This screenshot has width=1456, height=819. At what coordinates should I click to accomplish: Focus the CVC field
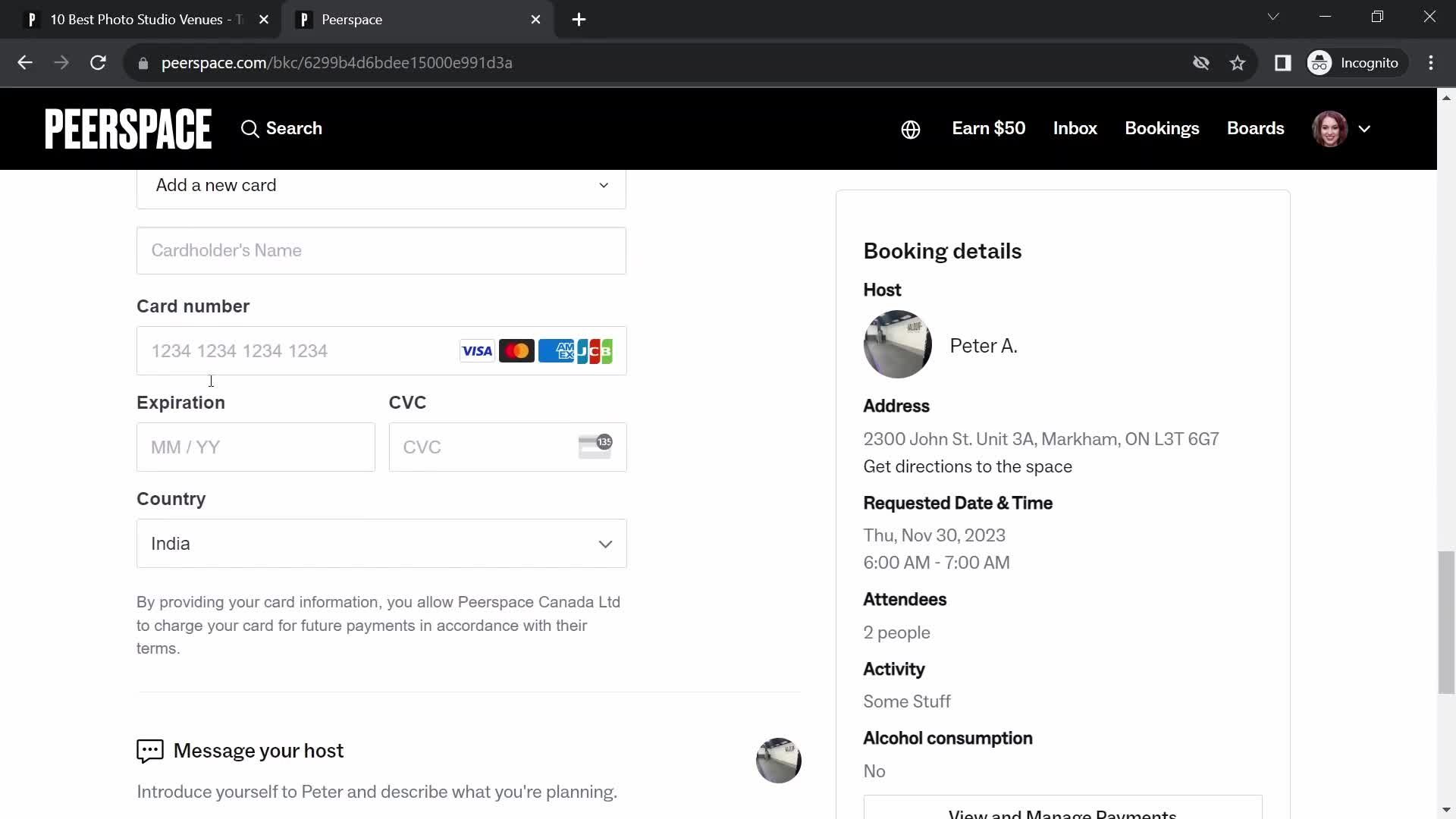tap(508, 447)
